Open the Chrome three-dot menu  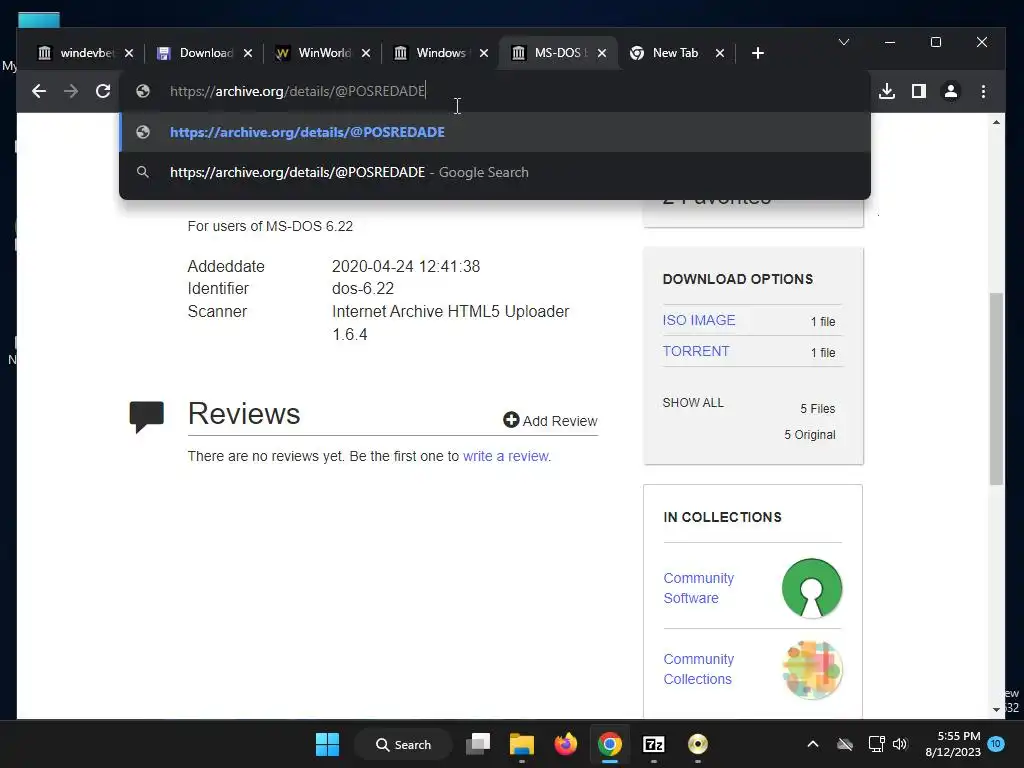click(984, 91)
